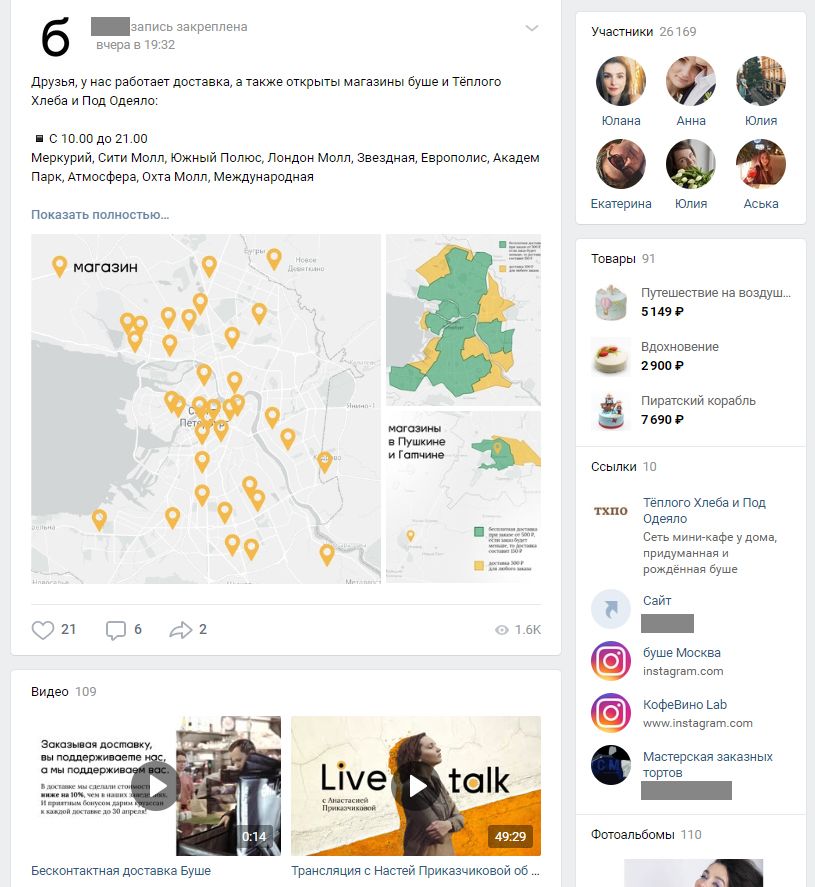Open the Фотоальбомы section header
Viewport: 815px width, 887px height.
pyautogui.click(x=632, y=835)
